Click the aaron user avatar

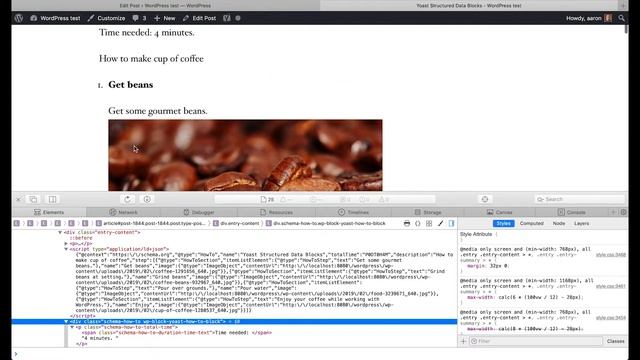pos(608,18)
